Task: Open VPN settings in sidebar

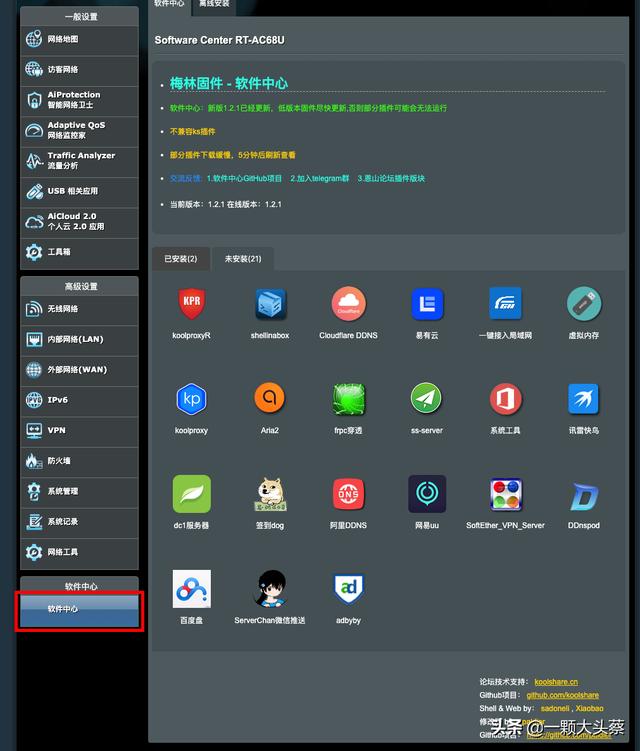Action: (x=80, y=431)
